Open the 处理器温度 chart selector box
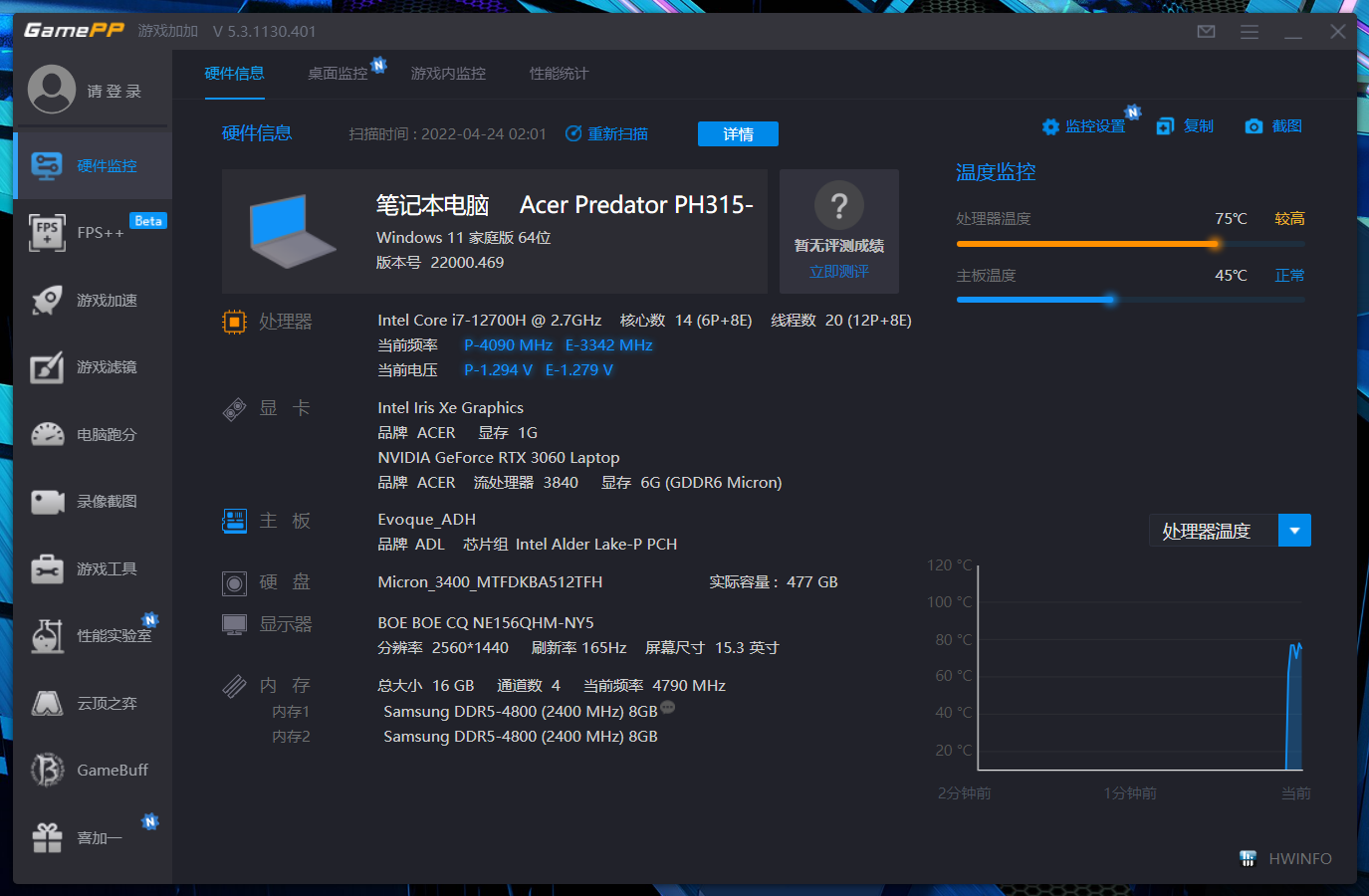The width and height of the screenshot is (1369, 896). click(x=1230, y=531)
